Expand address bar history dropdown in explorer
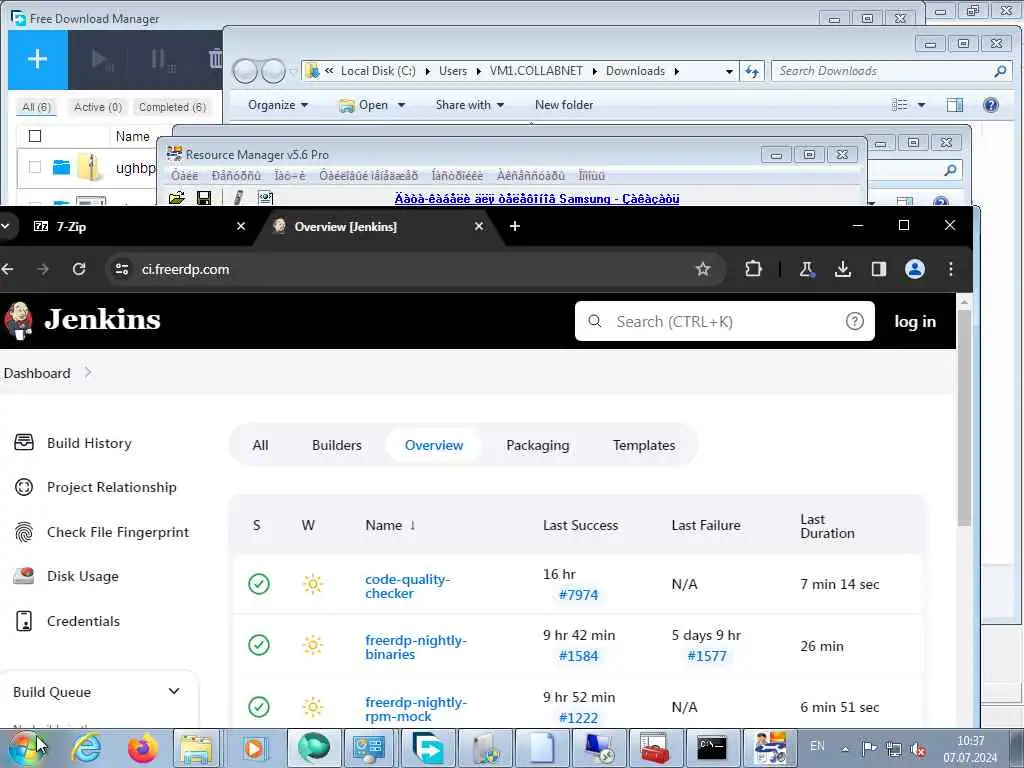The height and width of the screenshot is (768, 1024). click(x=729, y=71)
